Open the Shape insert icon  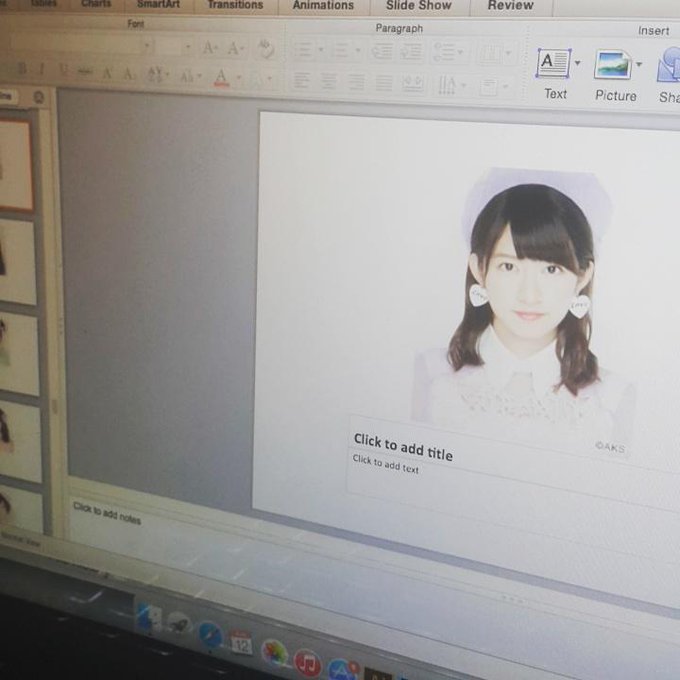669,65
